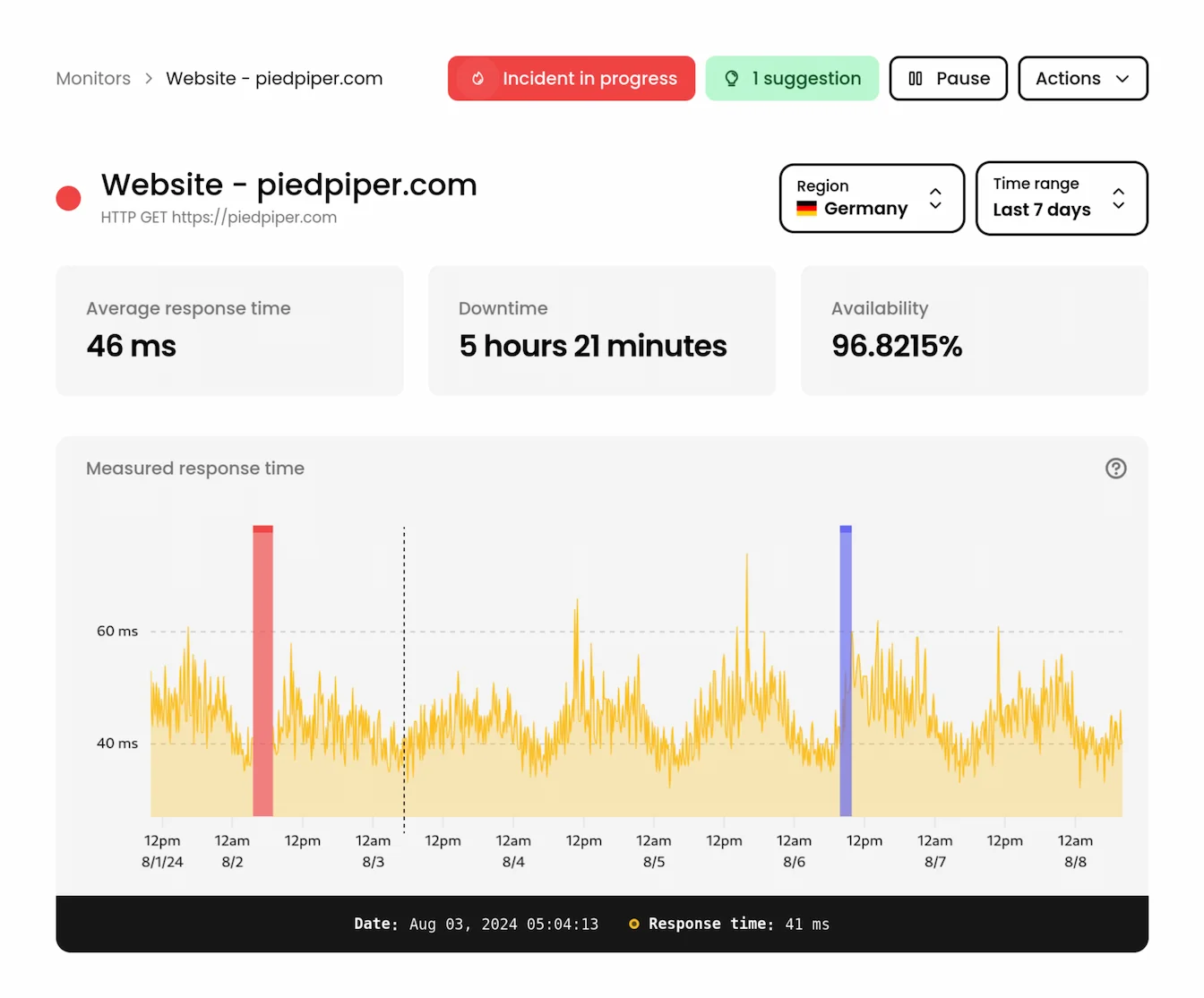Image resolution: width=1204 pixels, height=998 pixels.
Task: Select the Average response time 46 ms card
Action: 229,331
